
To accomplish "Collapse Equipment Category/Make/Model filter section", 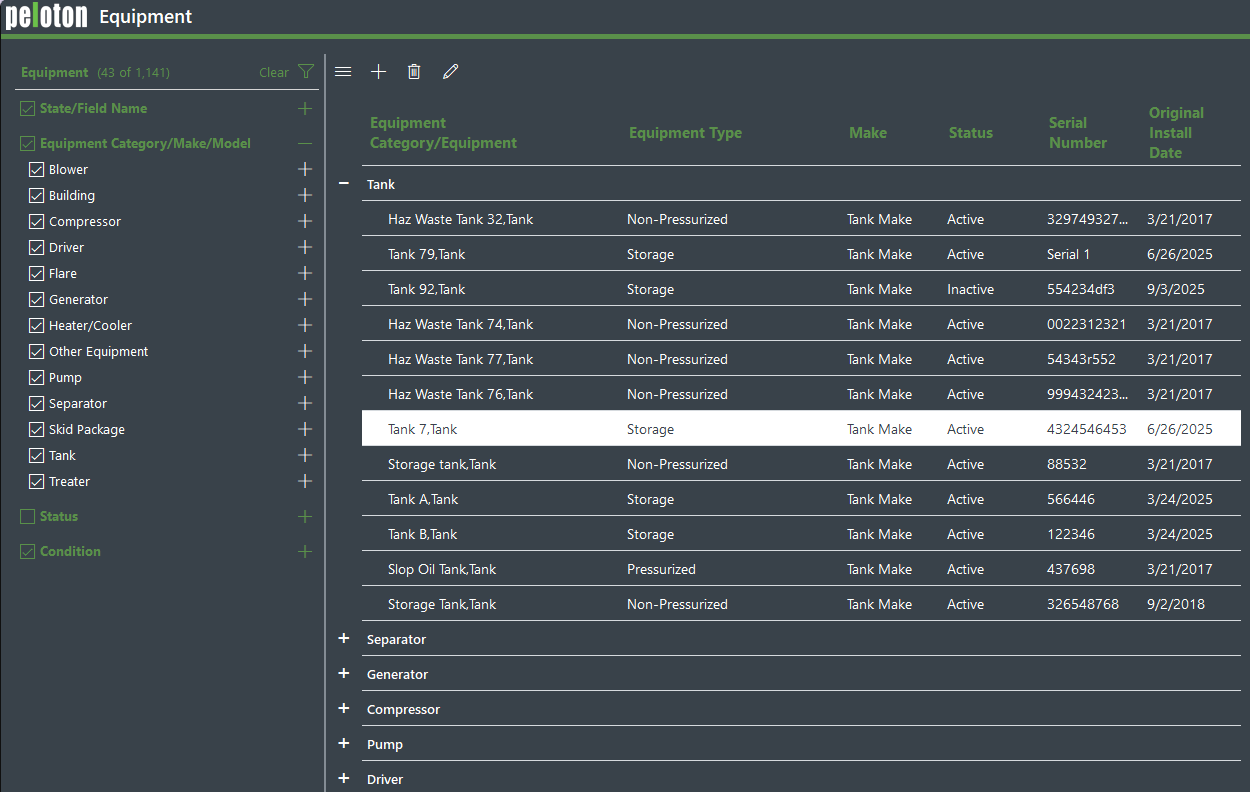I will [305, 144].
